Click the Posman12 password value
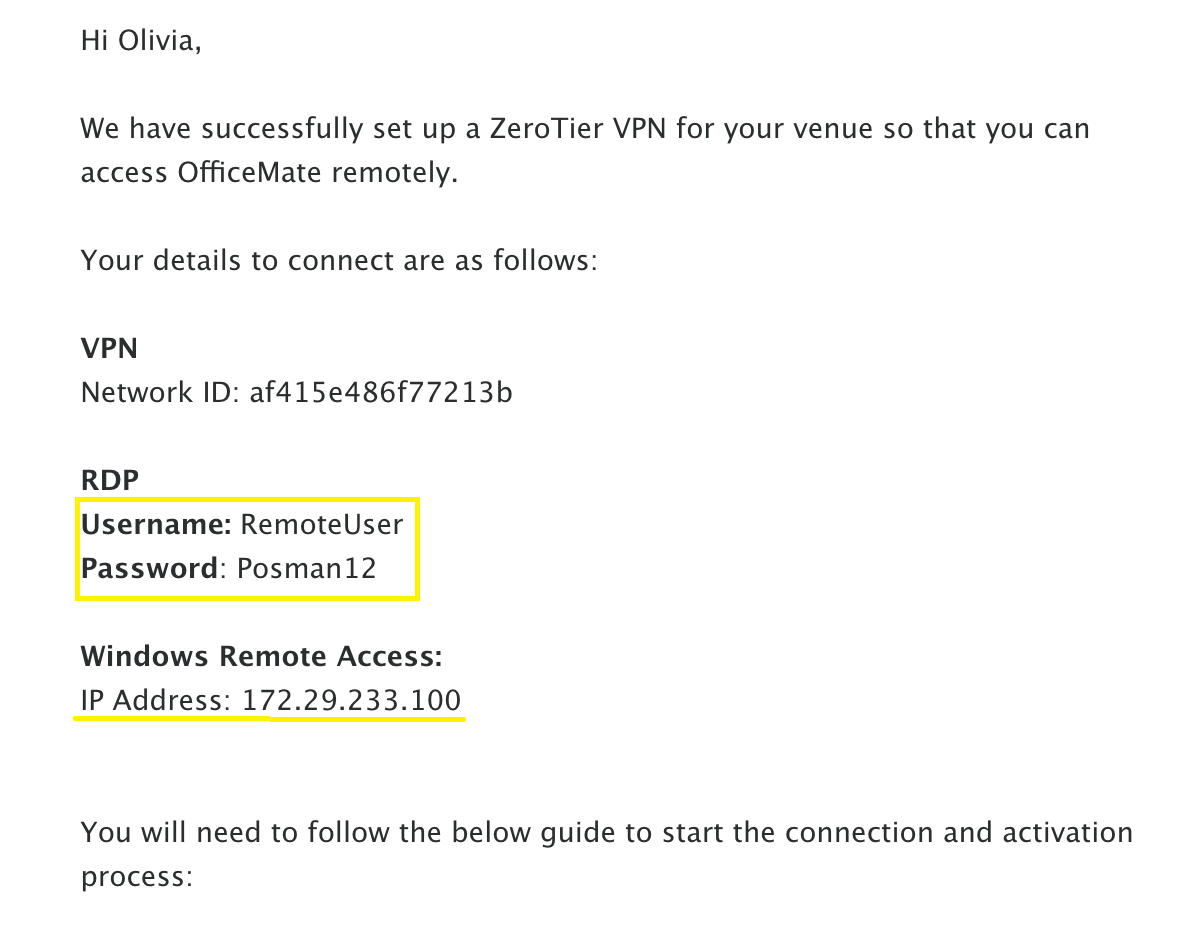The width and height of the screenshot is (1202, 940). (306, 568)
